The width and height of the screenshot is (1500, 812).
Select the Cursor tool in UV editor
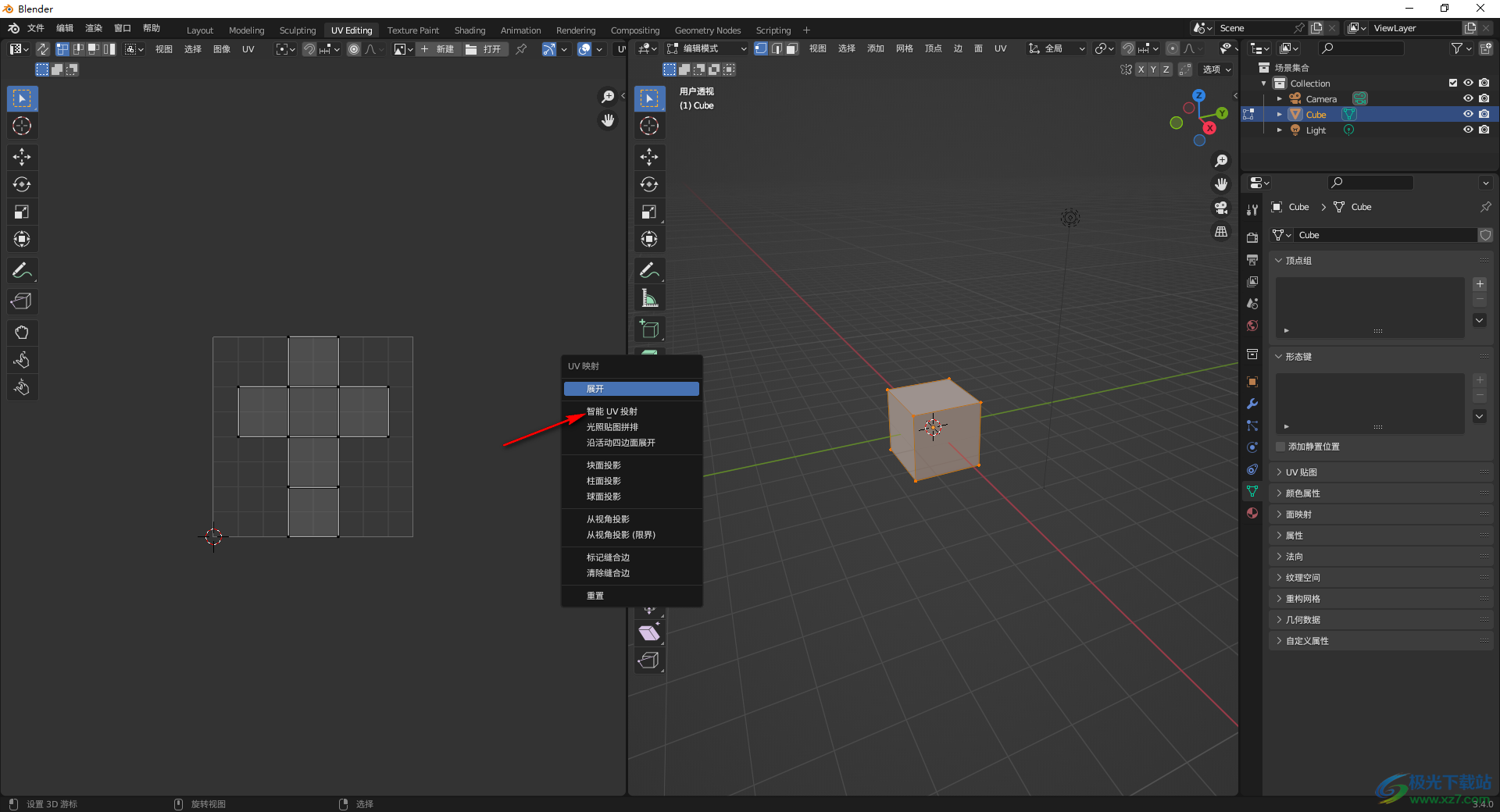tap(22, 126)
